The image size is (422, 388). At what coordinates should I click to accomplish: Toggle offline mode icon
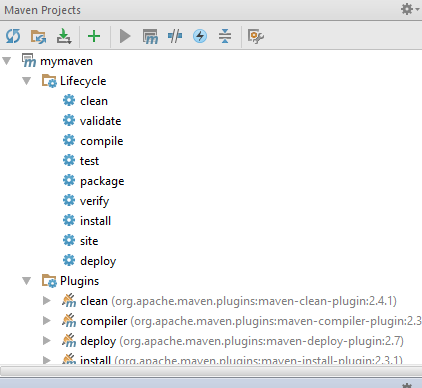click(x=175, y=36)
